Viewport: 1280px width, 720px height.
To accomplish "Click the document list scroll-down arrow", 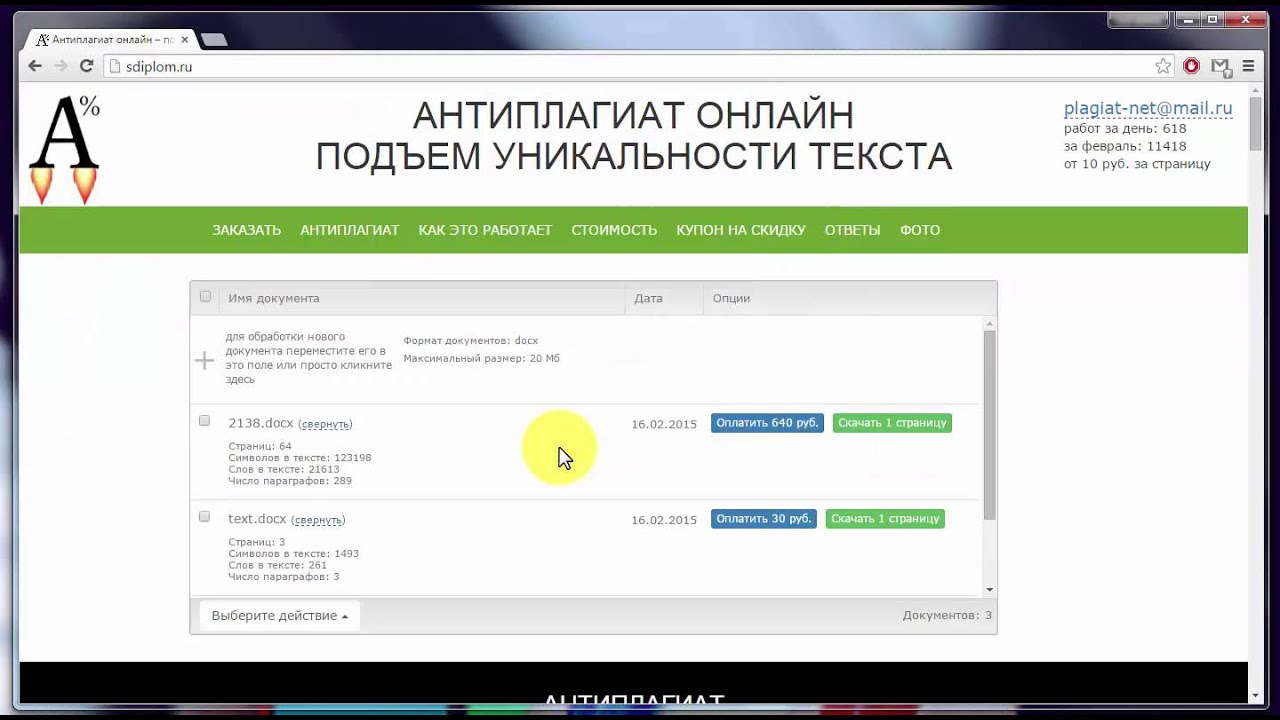I will [990, 590].
